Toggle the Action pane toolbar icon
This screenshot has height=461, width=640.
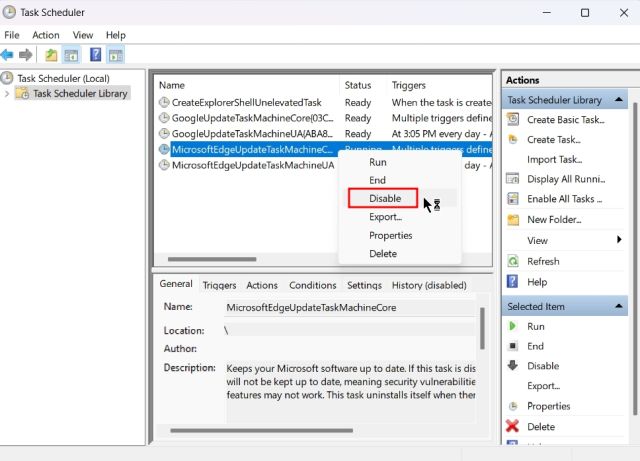[x=116, y=55]
